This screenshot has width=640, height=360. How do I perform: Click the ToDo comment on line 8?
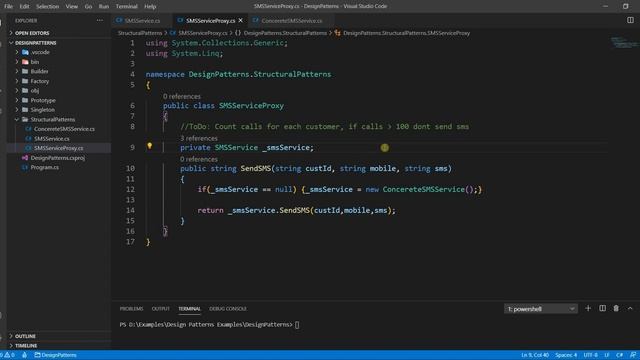click(324, 127)
